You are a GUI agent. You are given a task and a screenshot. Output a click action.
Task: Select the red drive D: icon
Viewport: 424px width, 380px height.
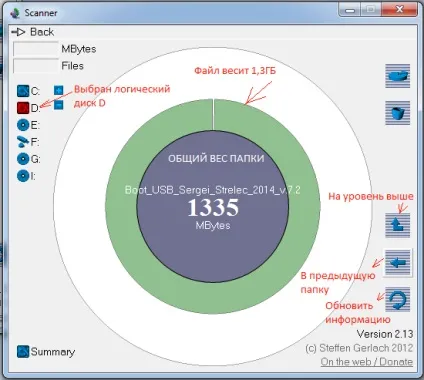pyautogui.click(x=23, y=108)
